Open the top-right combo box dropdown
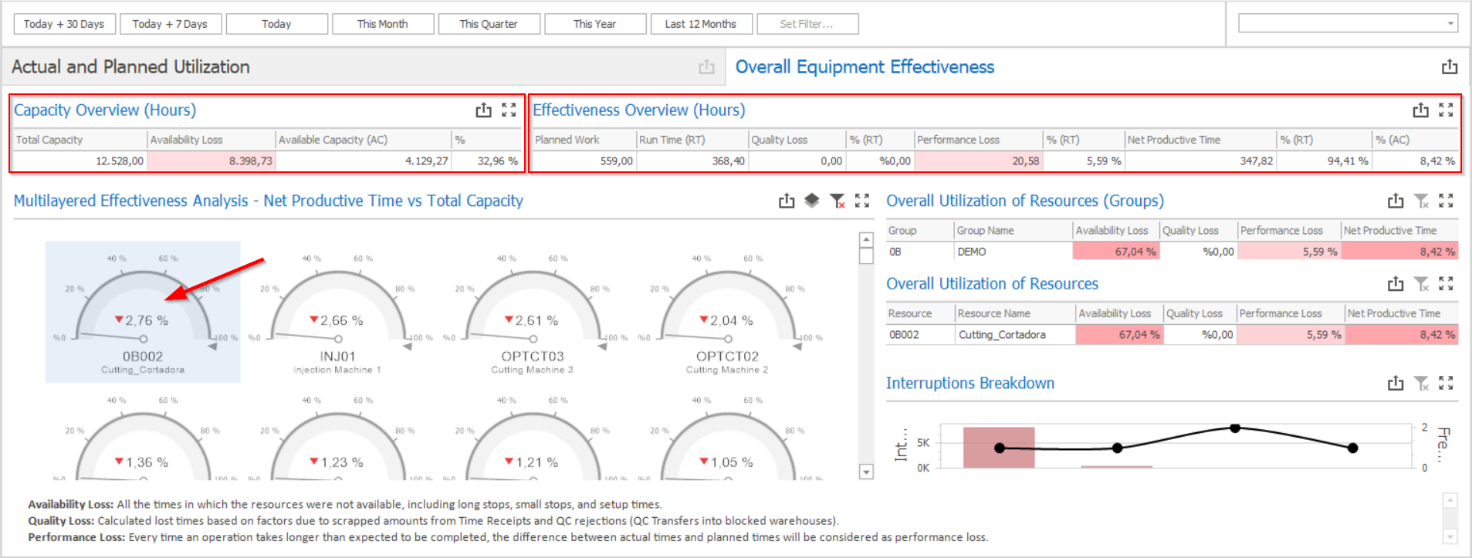The width and height of the screenshot is (1472, 558). point(1450,23)
